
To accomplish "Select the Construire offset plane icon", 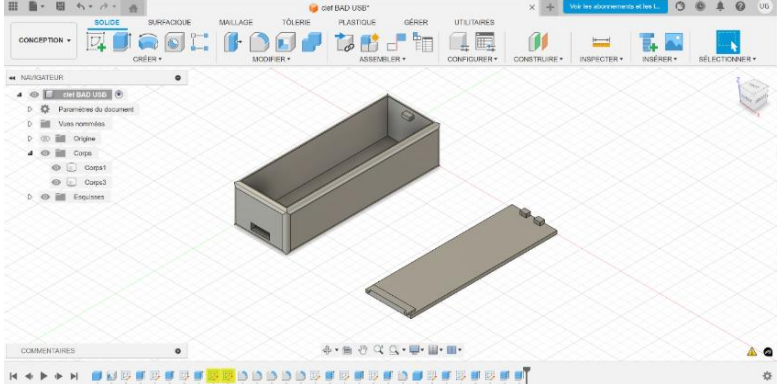I will point(538,42).
